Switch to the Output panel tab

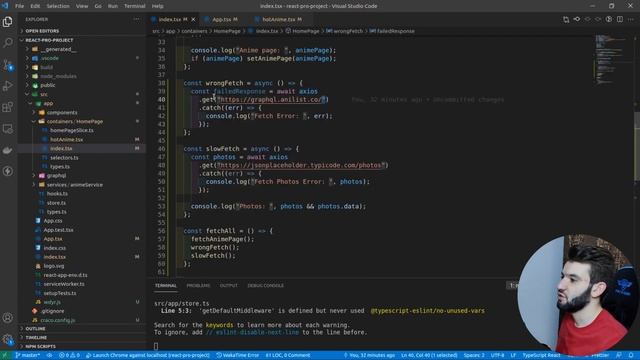click(229, 285)
